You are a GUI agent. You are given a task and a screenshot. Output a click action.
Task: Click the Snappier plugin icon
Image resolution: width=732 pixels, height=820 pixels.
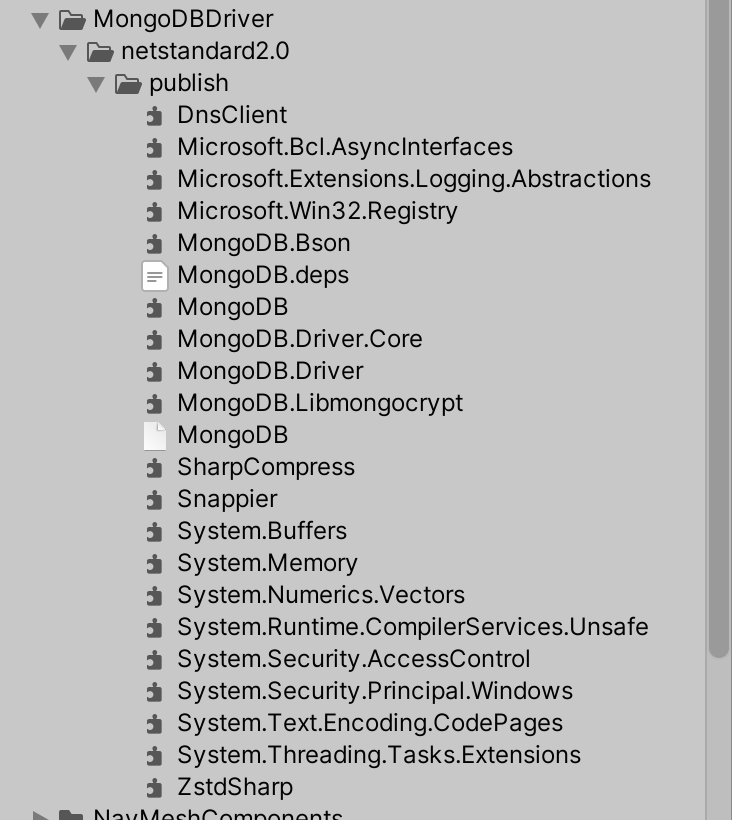click(154, 499)
